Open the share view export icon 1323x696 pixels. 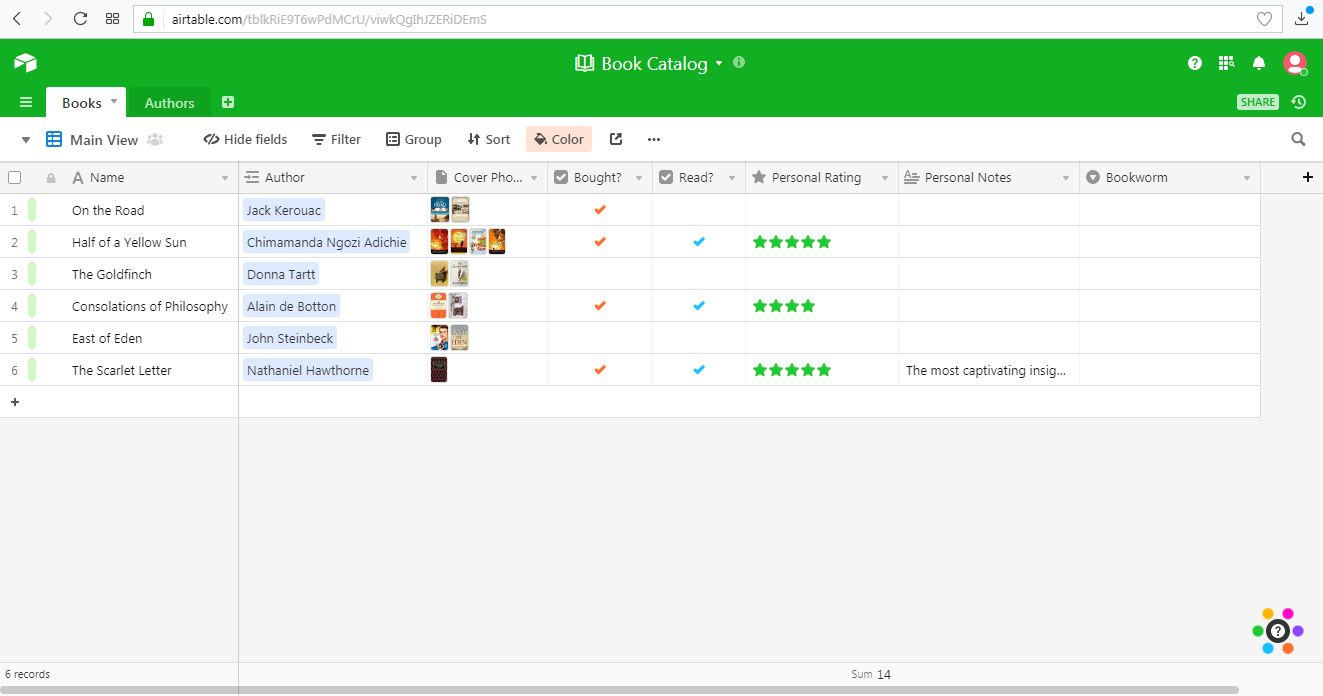[616, 140]
